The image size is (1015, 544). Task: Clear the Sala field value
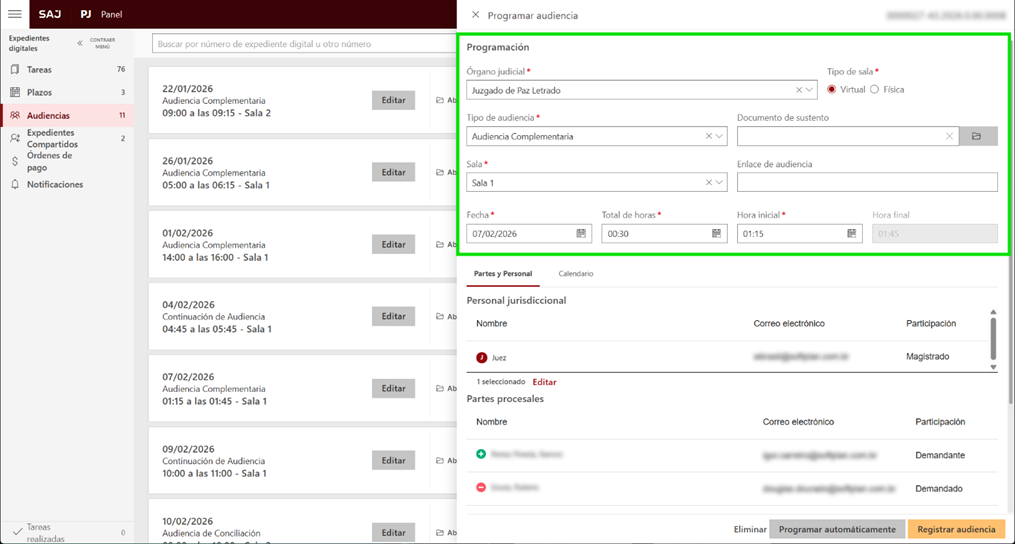(709, 182)
